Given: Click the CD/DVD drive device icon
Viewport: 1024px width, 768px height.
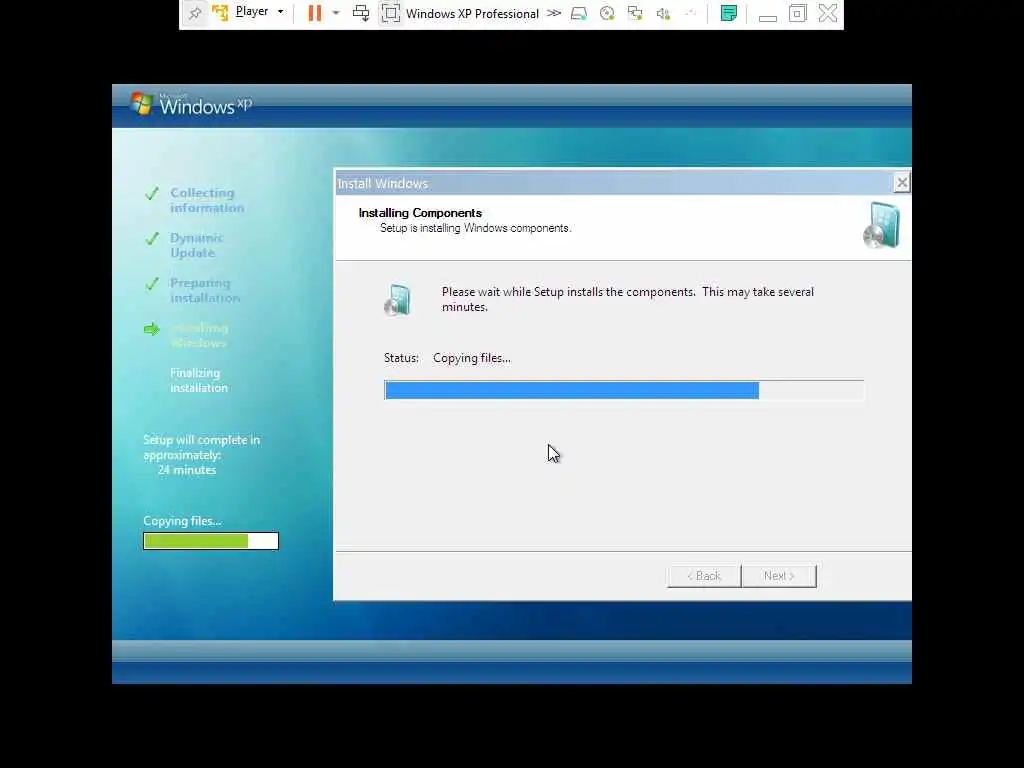Looking at the screenshot, I should (607, 13).
